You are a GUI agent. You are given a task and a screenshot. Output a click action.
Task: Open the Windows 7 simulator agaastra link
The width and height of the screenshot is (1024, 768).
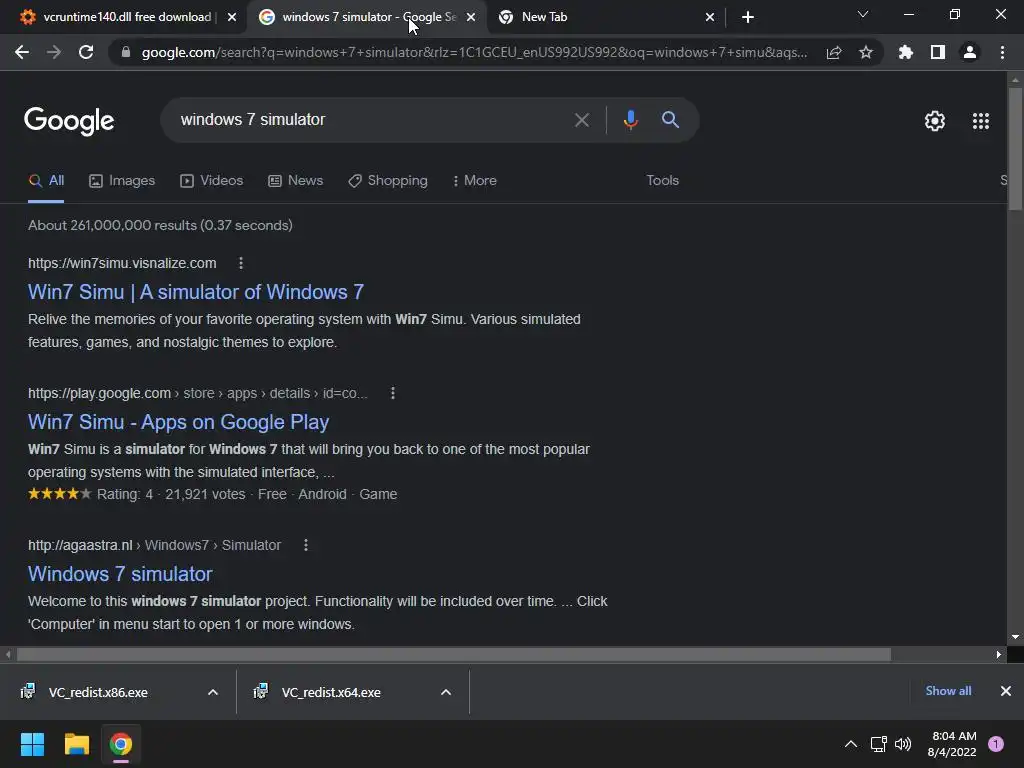pos(120,573)
